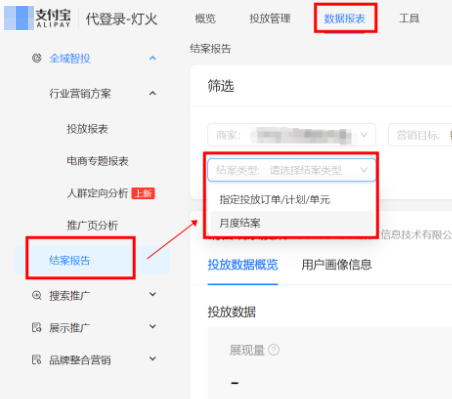Open the 商家 merchant dropdown
Viewport: 452px width, 399px height.
tap(292, 135)
